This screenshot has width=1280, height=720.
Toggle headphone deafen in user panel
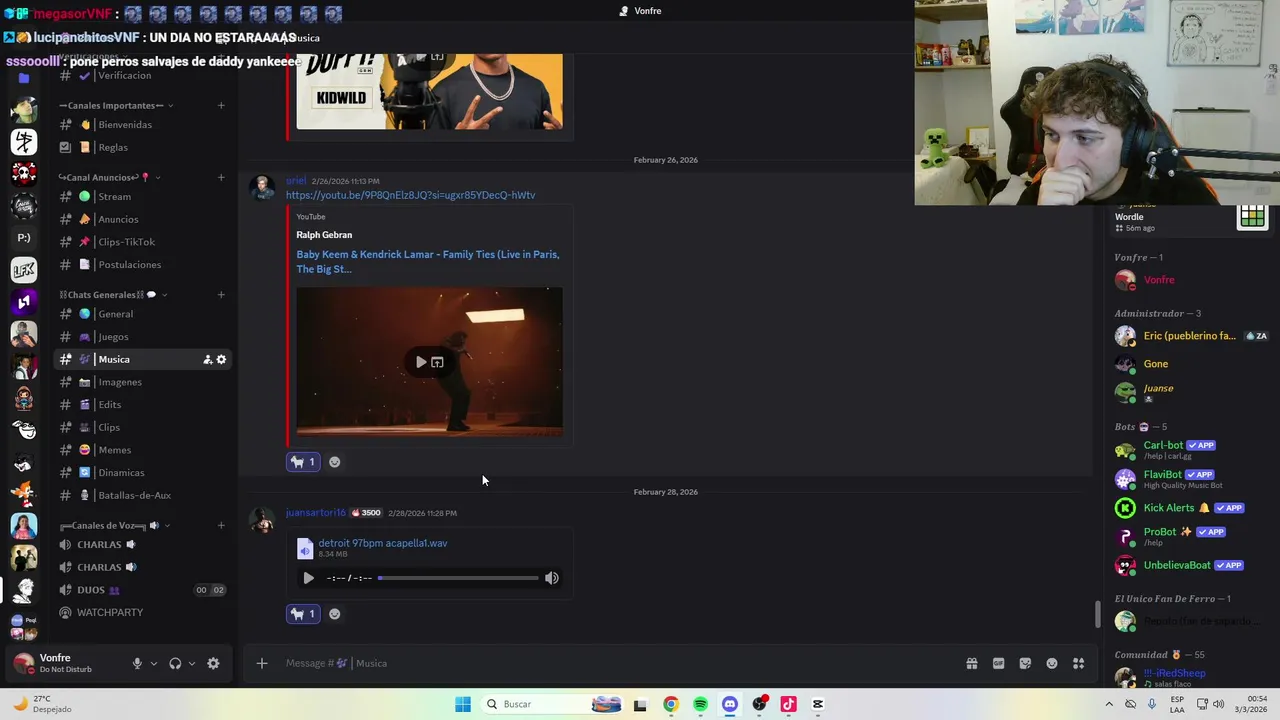(175, 663)
